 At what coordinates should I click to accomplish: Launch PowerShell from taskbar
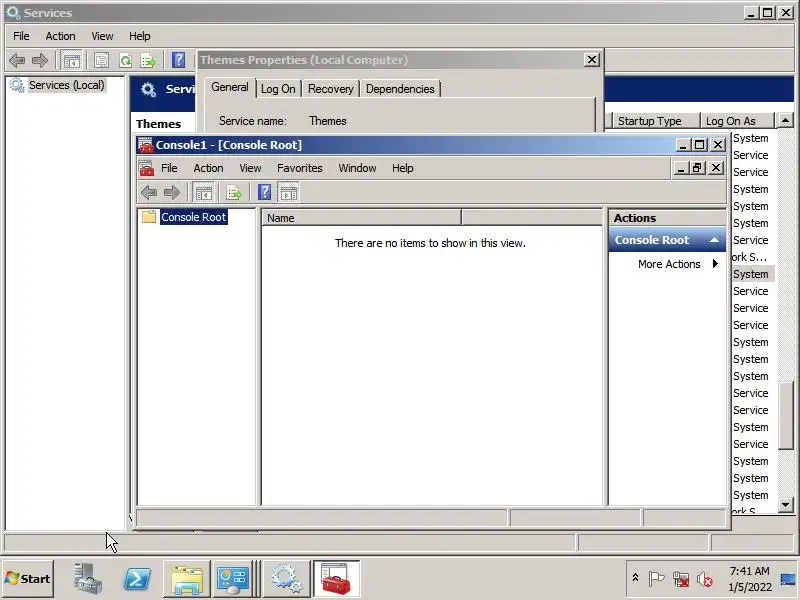(138, 579)
